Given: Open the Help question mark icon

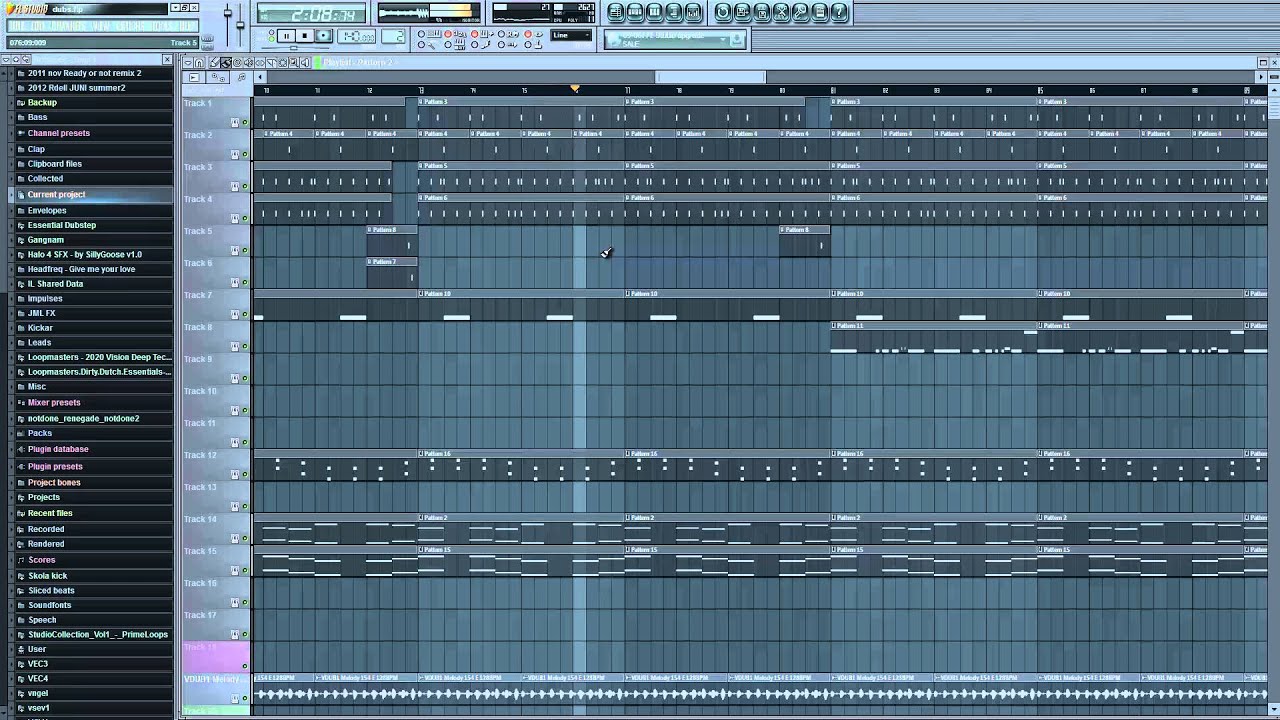Looking at the screenshot, I should (839, 12).
